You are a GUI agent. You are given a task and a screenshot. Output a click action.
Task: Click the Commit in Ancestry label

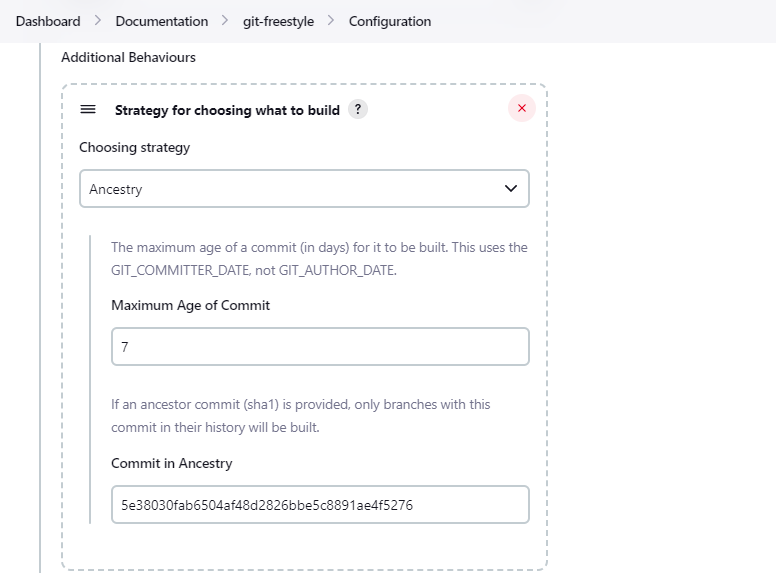pos(172,463)
